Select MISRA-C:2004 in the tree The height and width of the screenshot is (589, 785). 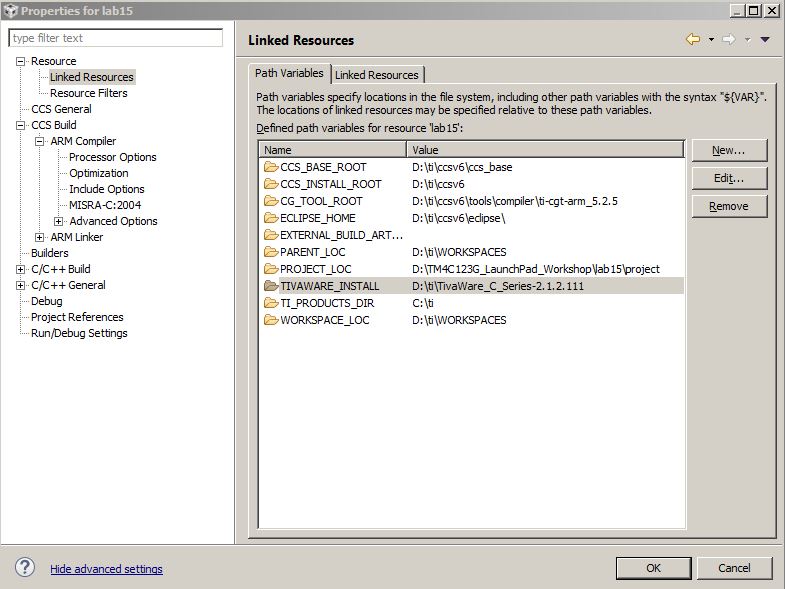(105, 205)
